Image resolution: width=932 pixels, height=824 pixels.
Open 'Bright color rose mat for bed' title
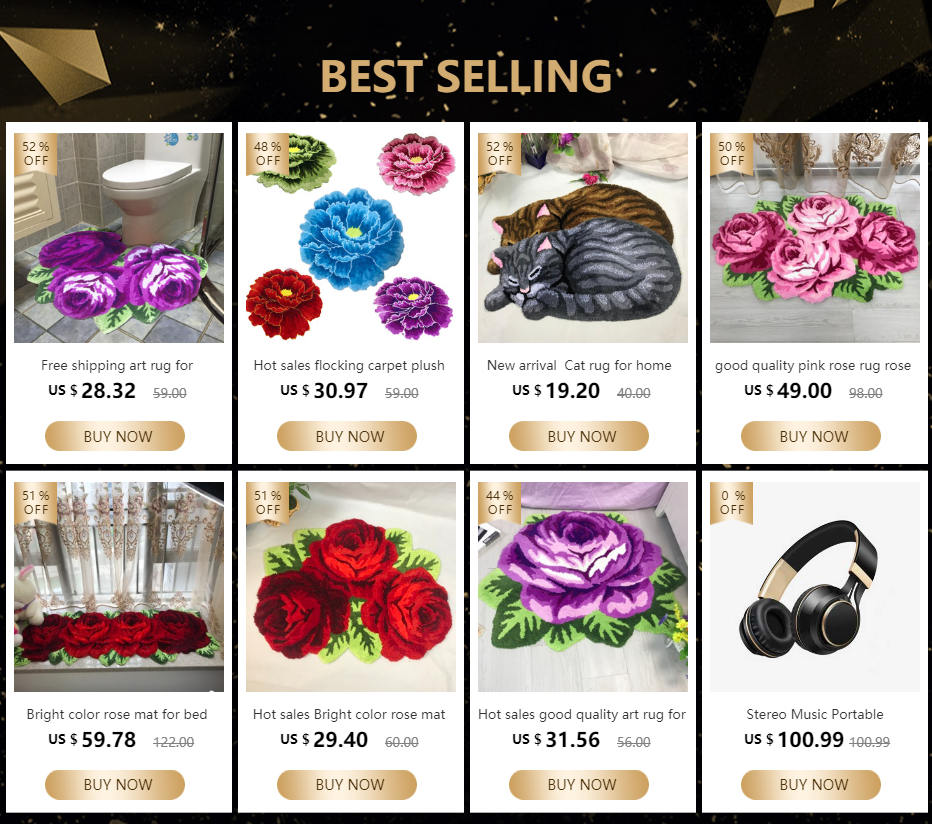[x=117, y=714]
